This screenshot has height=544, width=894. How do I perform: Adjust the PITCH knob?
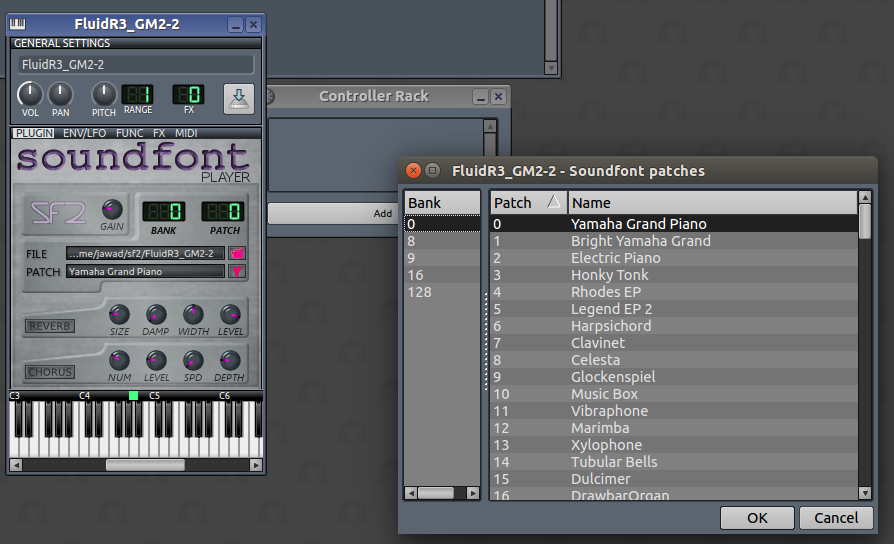[104, 94]
